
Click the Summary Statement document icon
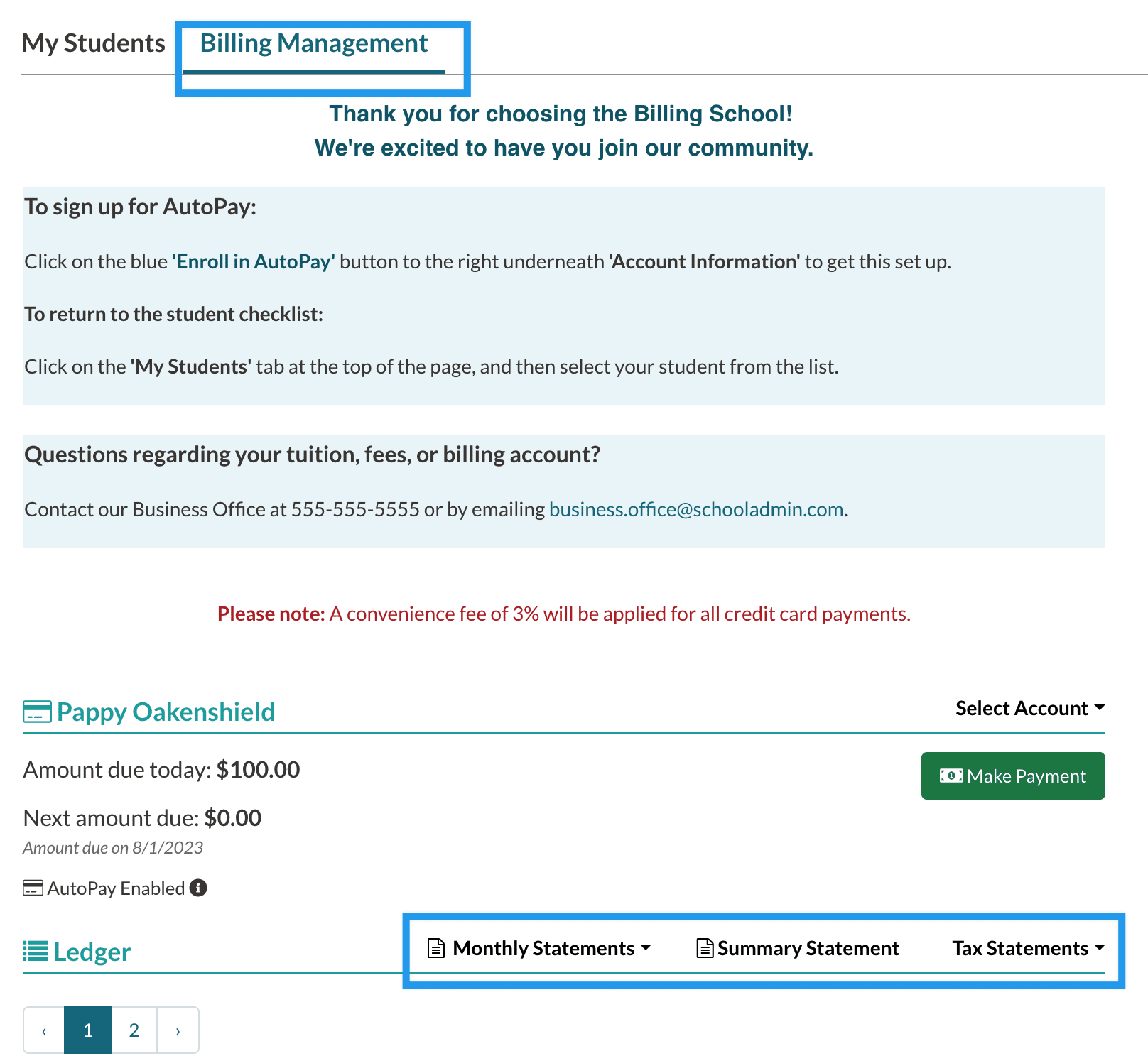(x=705, y=948)
